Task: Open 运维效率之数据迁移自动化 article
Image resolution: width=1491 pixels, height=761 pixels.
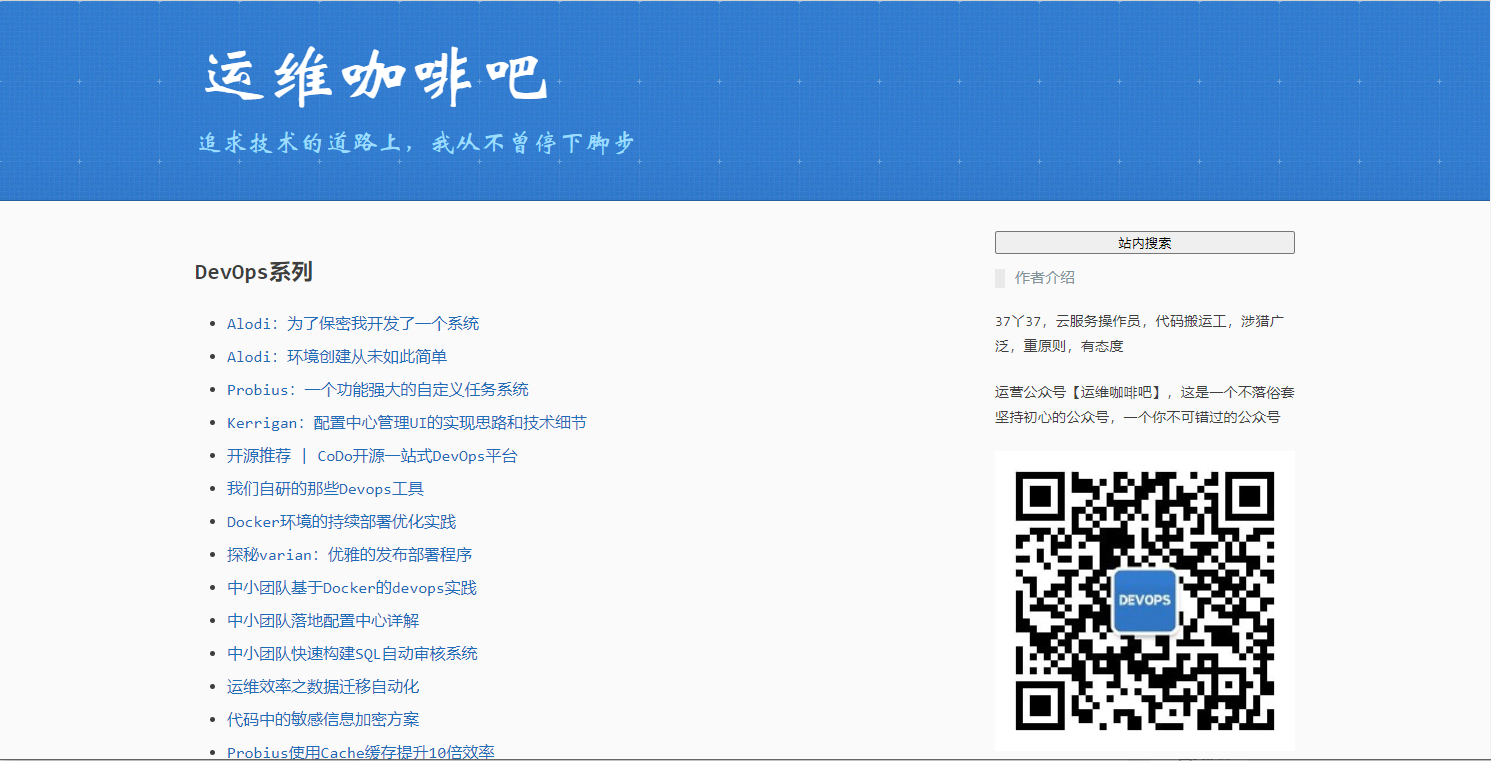Action: [323, 687]
